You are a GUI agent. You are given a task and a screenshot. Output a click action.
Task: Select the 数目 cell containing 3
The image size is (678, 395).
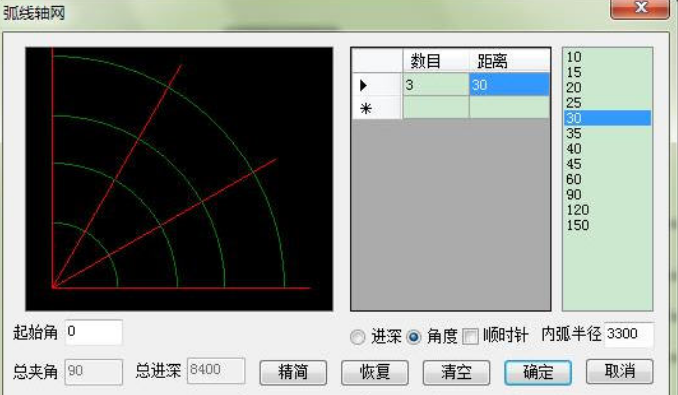(436, 84)
